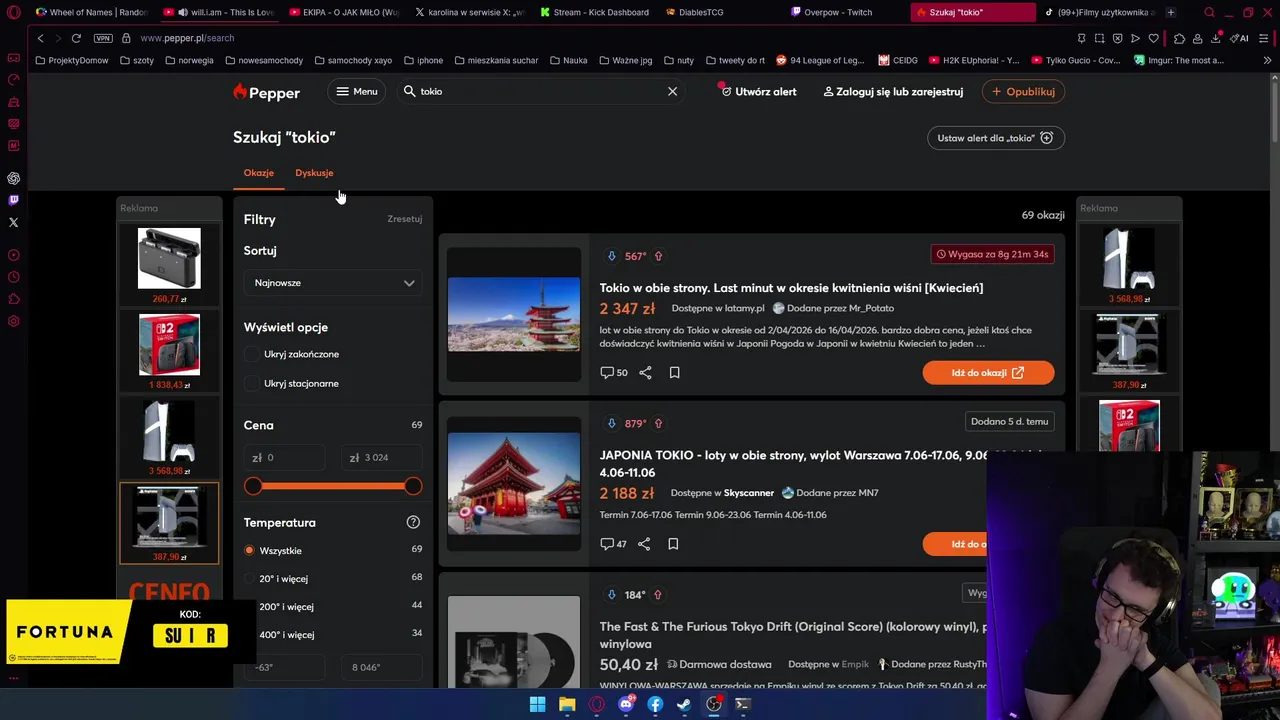Viewport: 1280px width, 720px height.
Task: Open the Najnowsze sort dropdown
Action: [x=333, y=283]
